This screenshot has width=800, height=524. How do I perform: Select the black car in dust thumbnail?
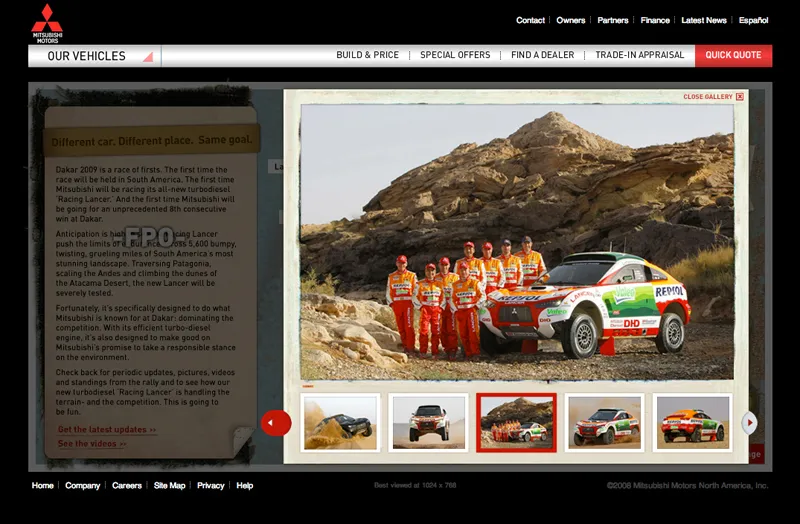[x=340, y=422]
